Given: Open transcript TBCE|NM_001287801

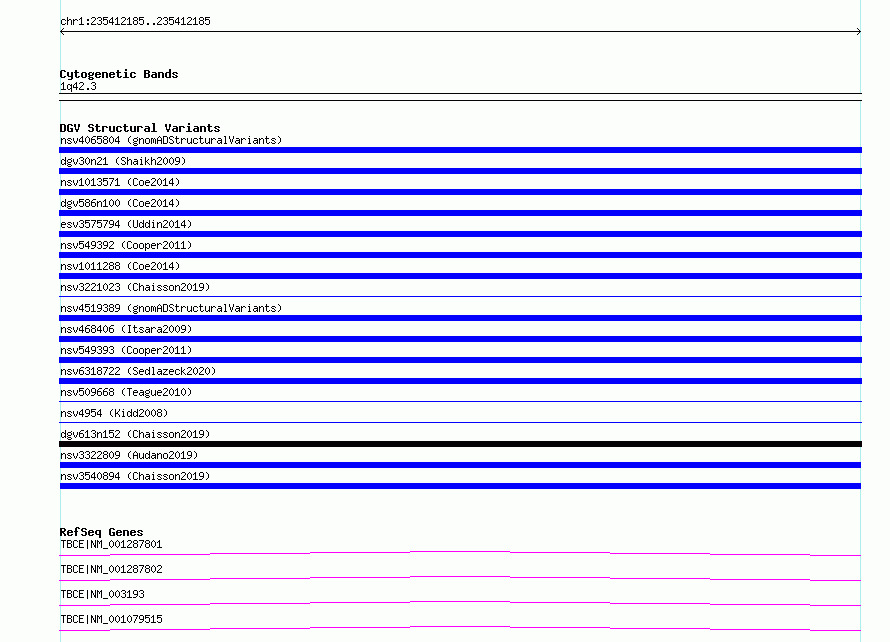Looking at the screenshot, I should tap(111, 544).
